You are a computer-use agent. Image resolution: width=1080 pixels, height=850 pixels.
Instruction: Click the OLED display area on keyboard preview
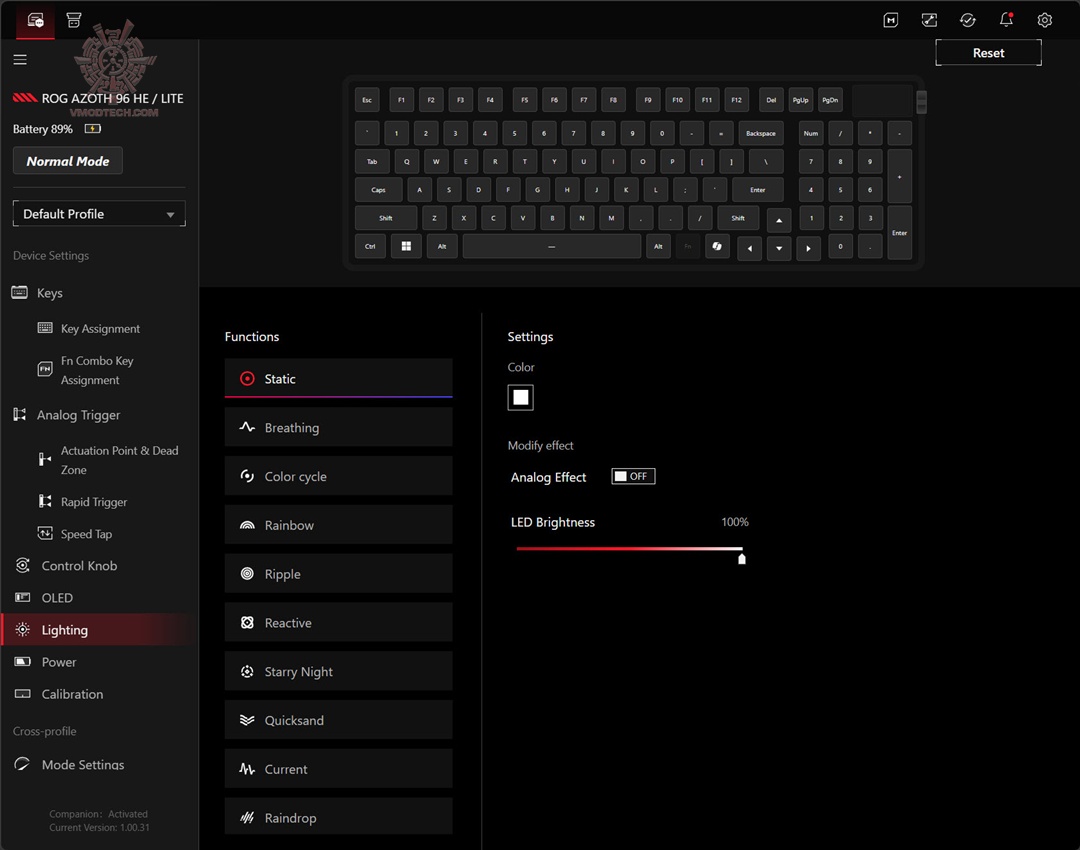click(882, 101)
